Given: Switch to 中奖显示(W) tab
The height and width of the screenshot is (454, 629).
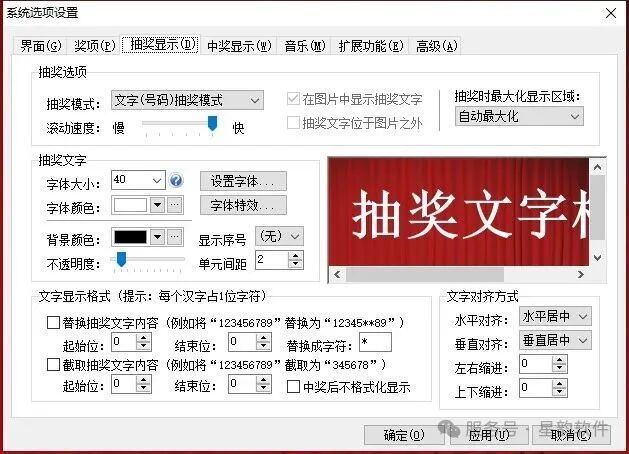Looking at the screenshot, I should coord(239,46).
